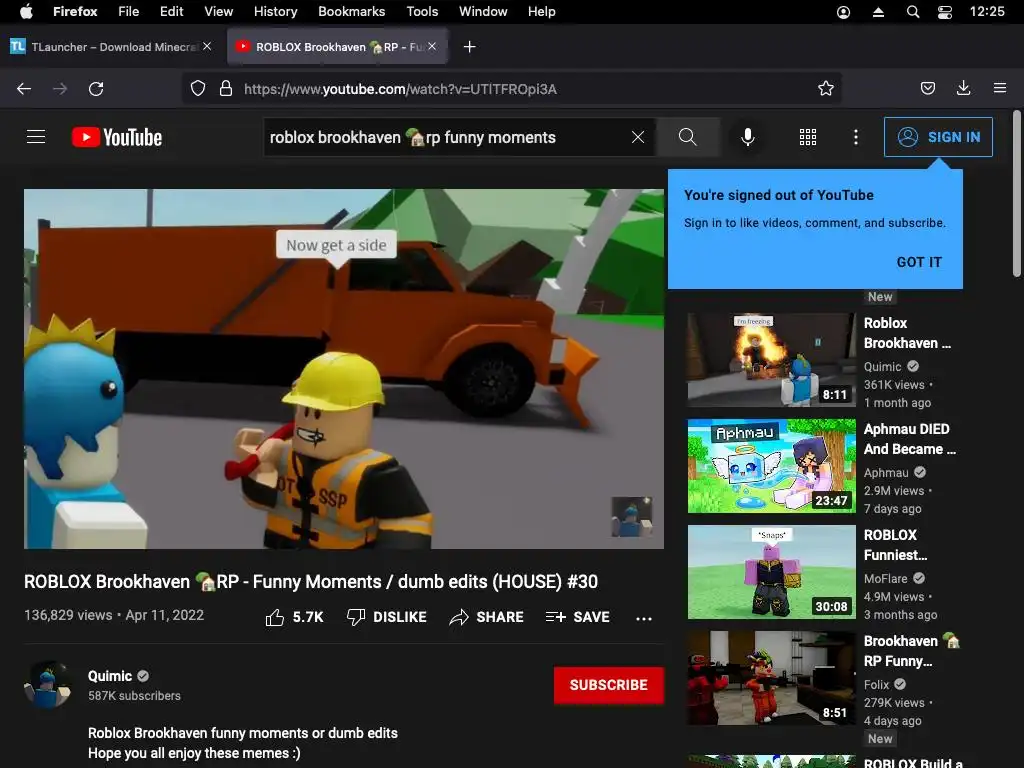Click the video player area
This screenshot has width=1024, height=768.
click(344, 369)
